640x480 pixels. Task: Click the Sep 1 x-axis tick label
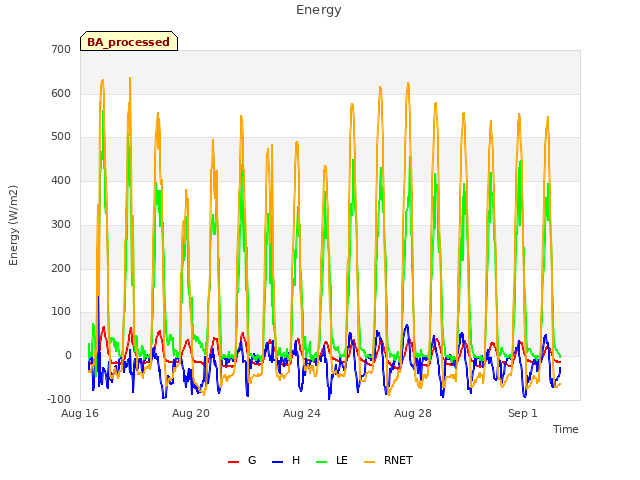point(522,413)
